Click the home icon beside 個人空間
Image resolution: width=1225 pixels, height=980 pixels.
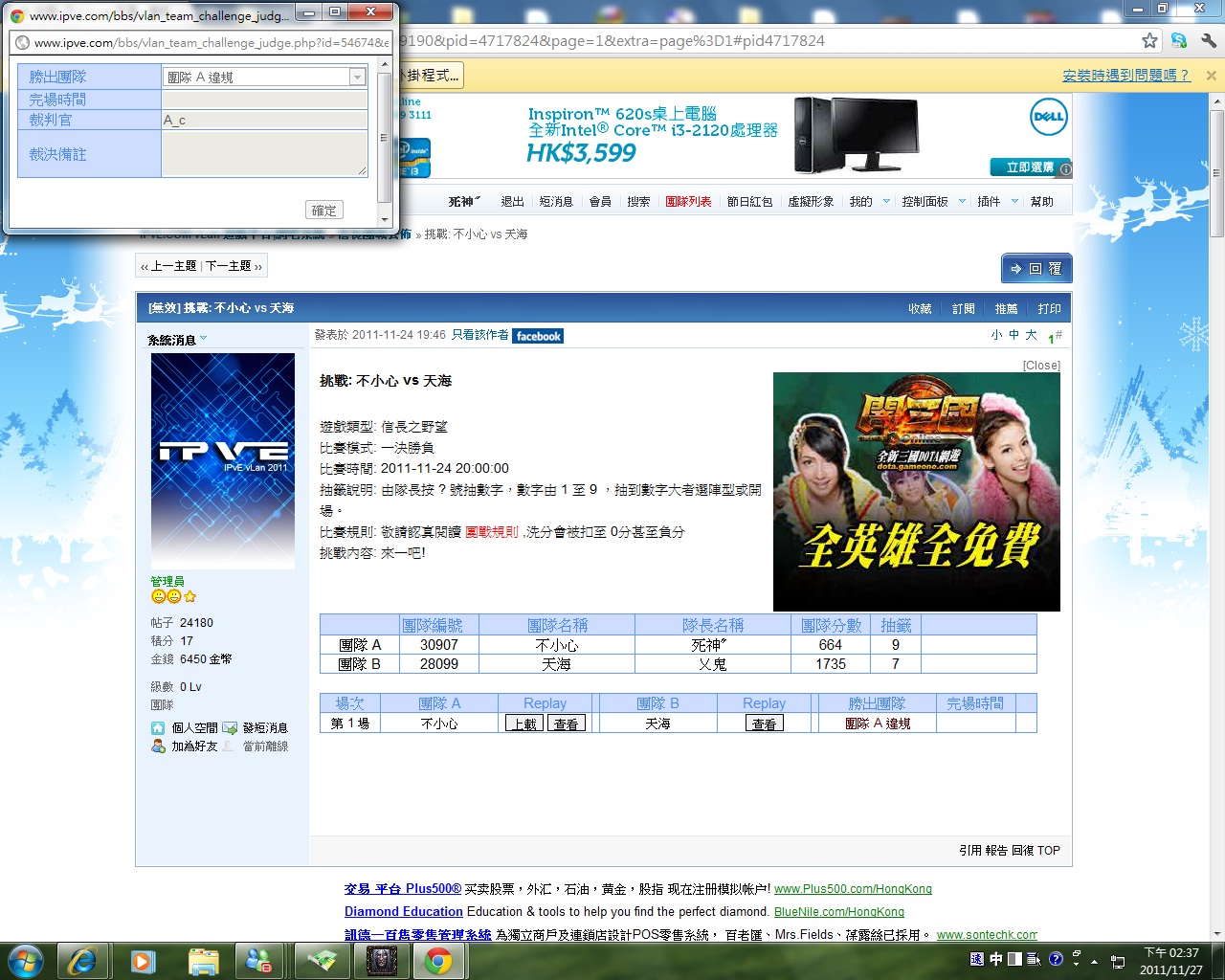pos(158,728)
